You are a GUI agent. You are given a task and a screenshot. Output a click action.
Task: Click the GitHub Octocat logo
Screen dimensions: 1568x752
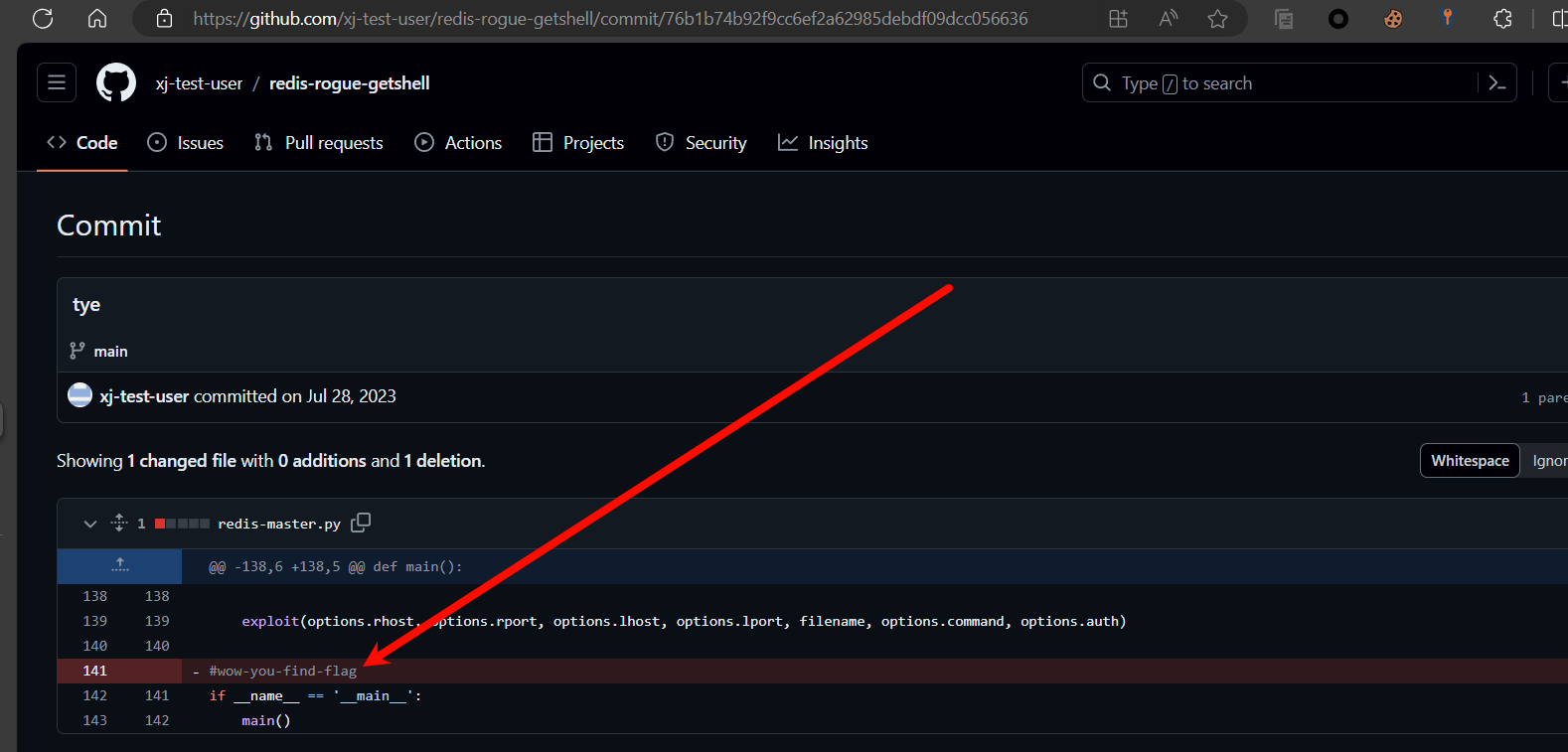point(116,82)
